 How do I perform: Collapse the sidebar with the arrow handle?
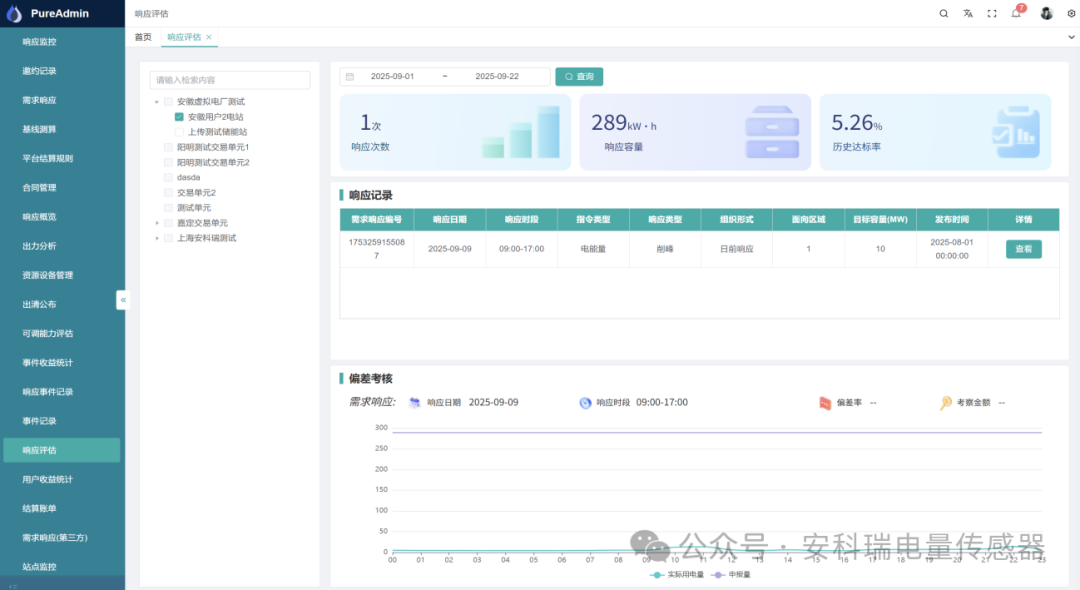pyautogui.click(x=123, y=300)
